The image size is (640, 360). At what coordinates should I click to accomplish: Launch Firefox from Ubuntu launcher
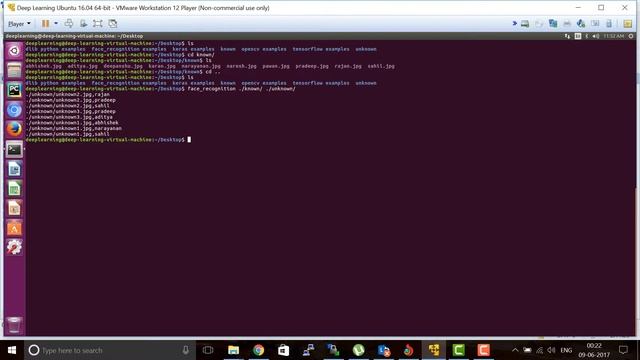tap(14, 129)
